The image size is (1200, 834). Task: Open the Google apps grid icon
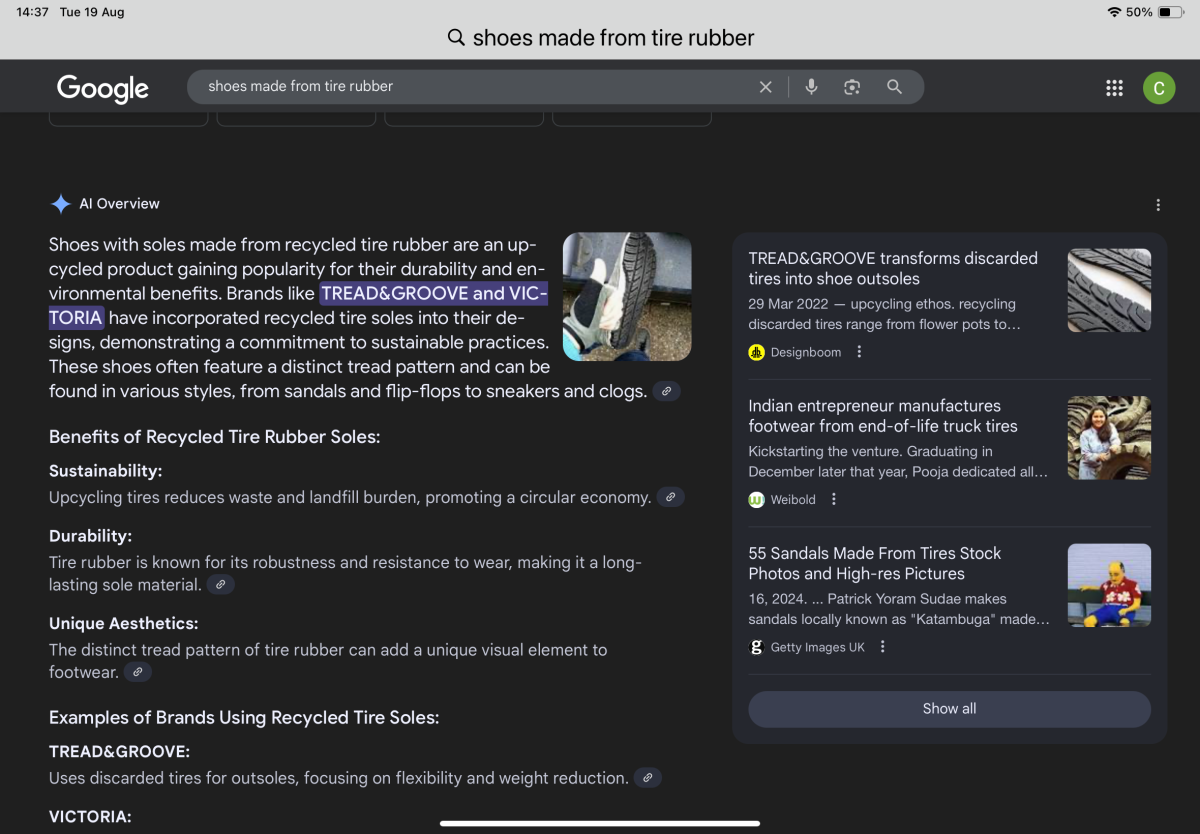point(1114,88)
